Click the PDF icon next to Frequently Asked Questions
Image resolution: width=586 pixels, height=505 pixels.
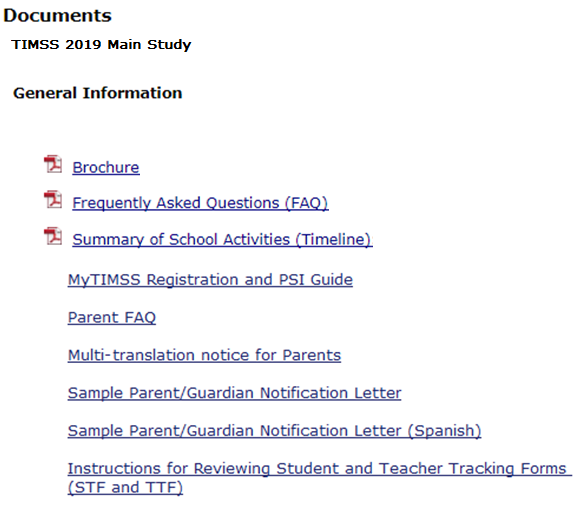pyautogui.click(x=53, y=200)
